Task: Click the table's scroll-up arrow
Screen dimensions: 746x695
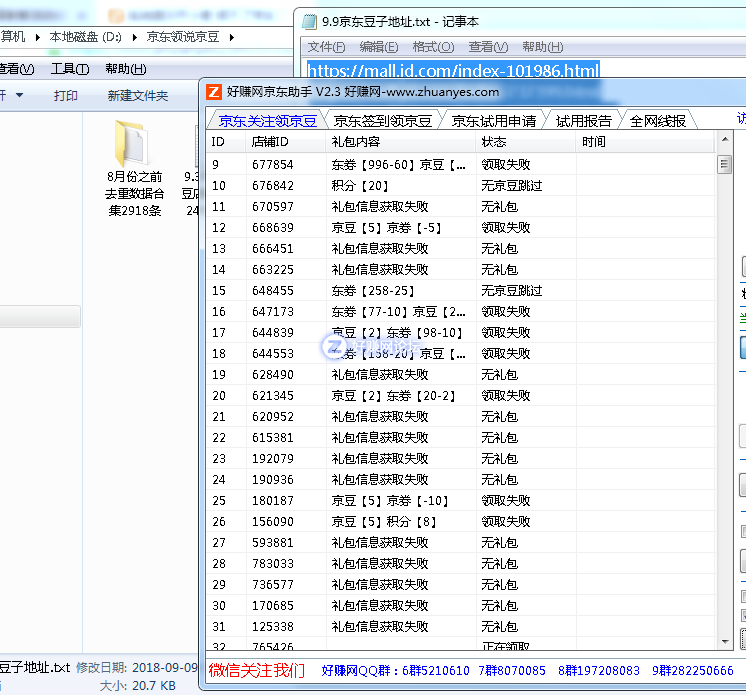Action: tap(725, 139)
